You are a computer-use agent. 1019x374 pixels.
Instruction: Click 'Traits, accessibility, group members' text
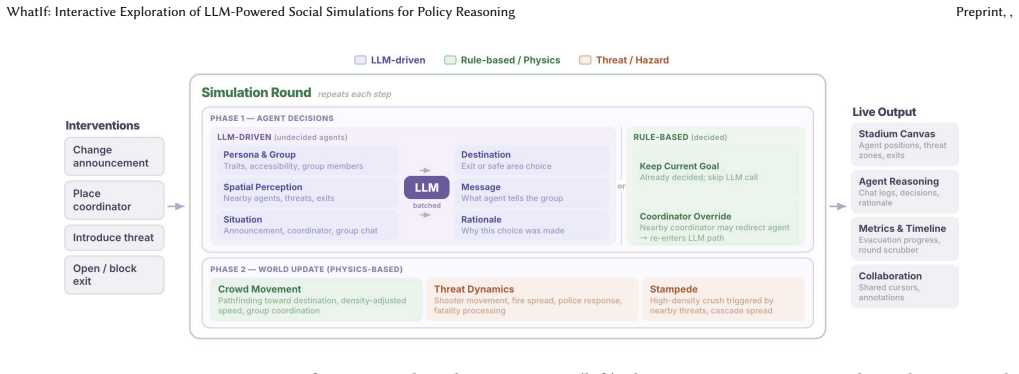point(293,167)
